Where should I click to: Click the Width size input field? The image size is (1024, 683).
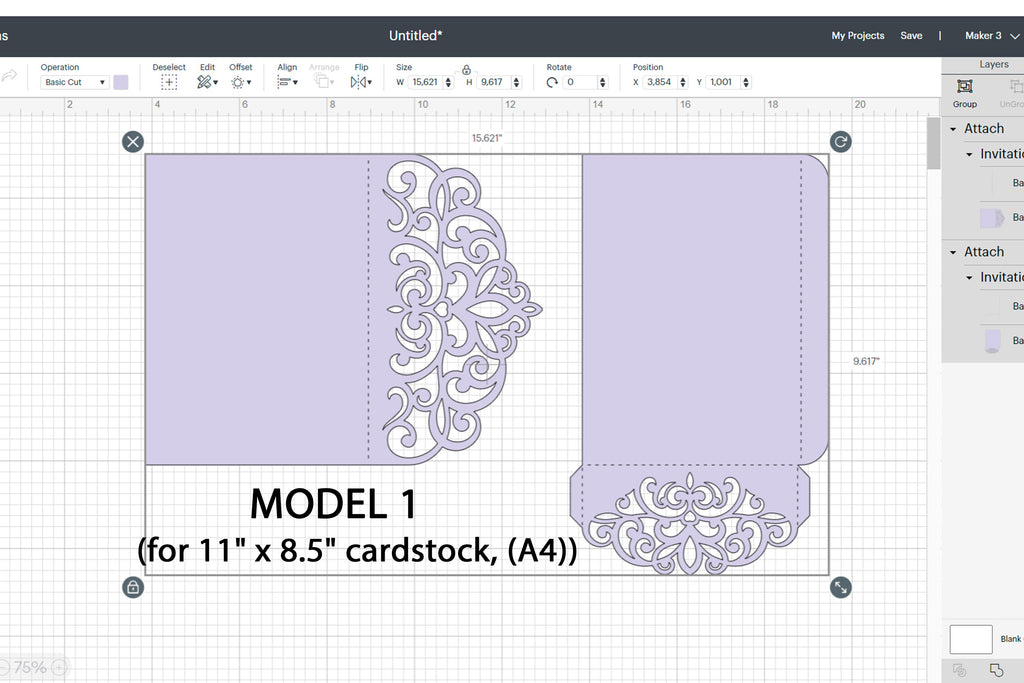426,82
